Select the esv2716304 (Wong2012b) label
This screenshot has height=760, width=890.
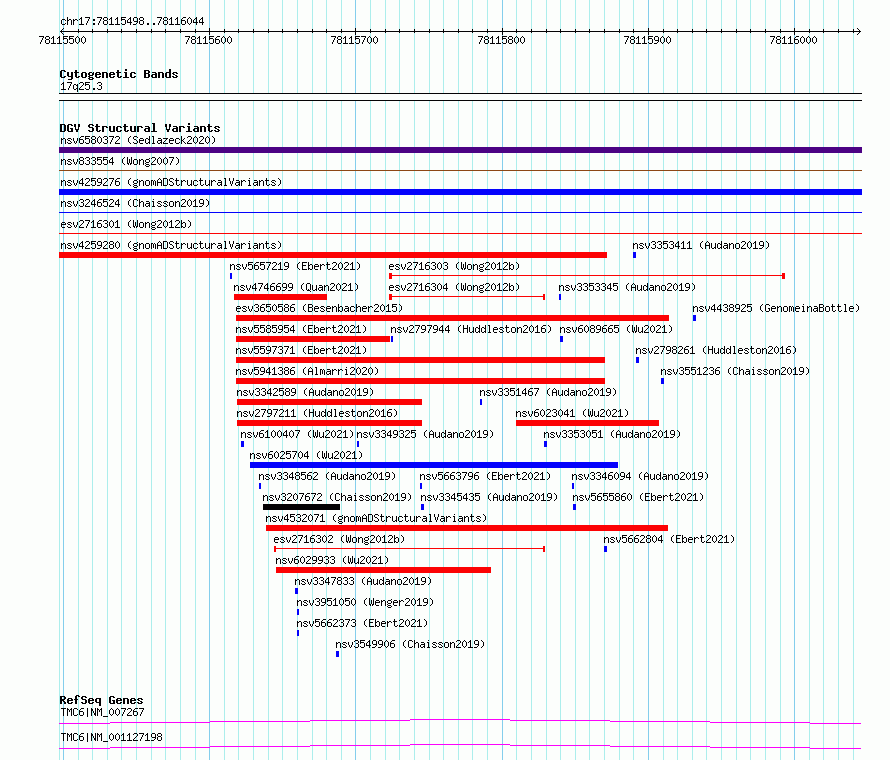point(454,287)
